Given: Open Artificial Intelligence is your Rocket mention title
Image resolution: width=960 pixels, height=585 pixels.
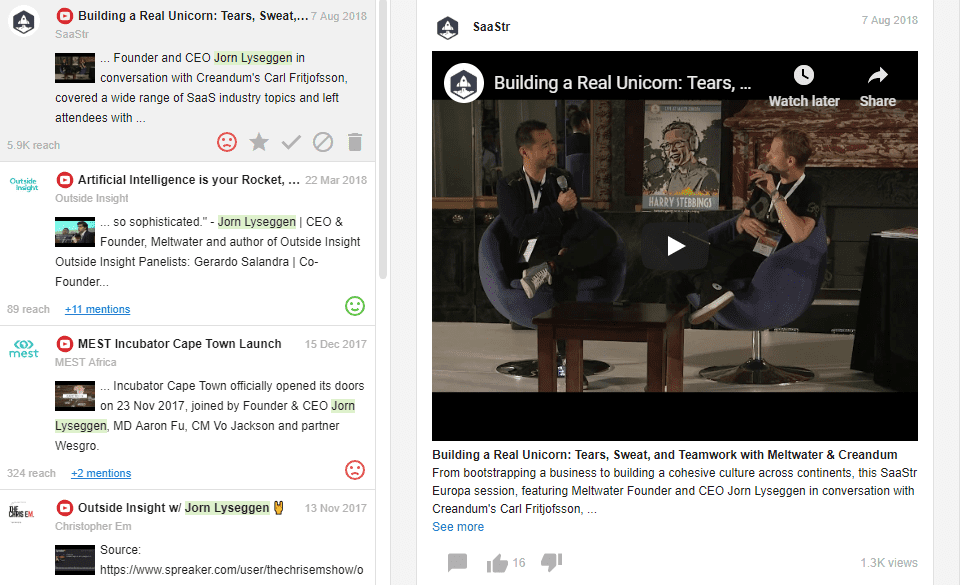Looking at the screenshot, I should point(189,180).
